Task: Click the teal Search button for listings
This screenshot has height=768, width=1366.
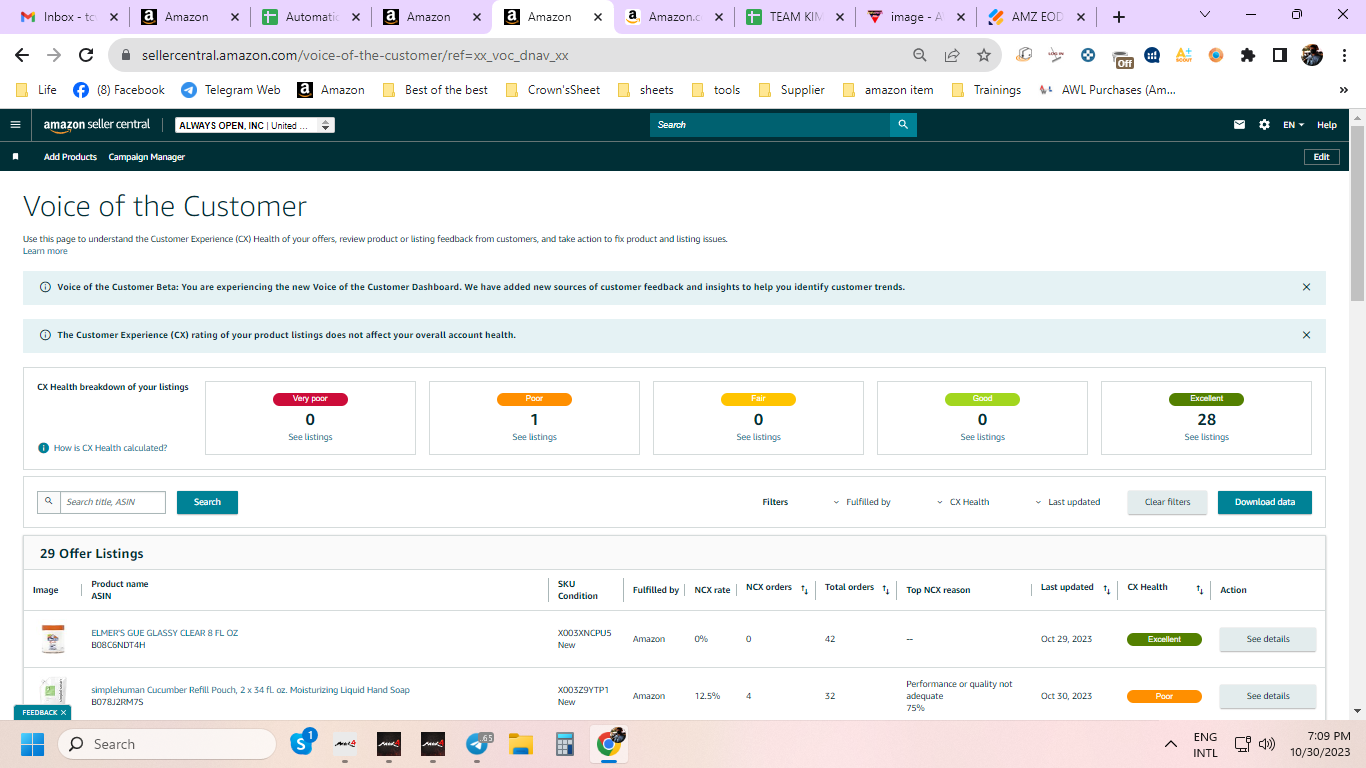Action: tap(207, 502)
